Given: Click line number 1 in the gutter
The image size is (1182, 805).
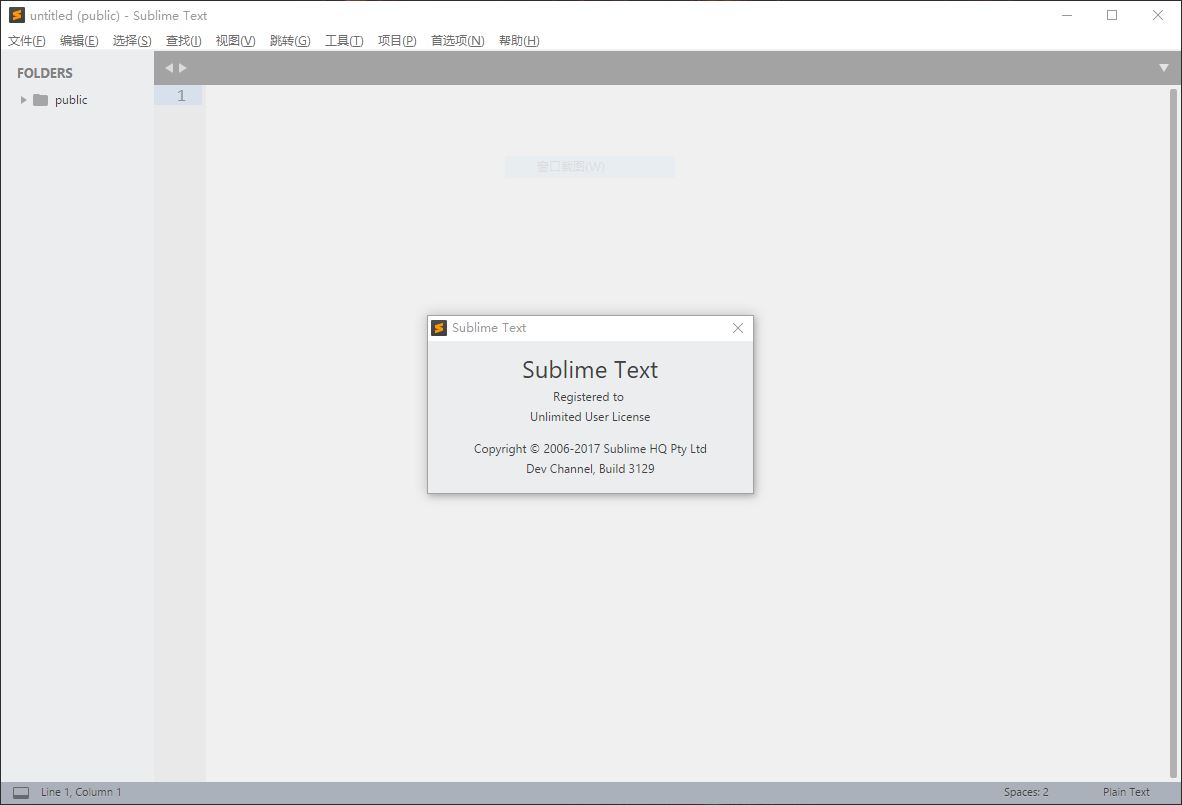Looking at the screenshot, I should pos(181,96).
